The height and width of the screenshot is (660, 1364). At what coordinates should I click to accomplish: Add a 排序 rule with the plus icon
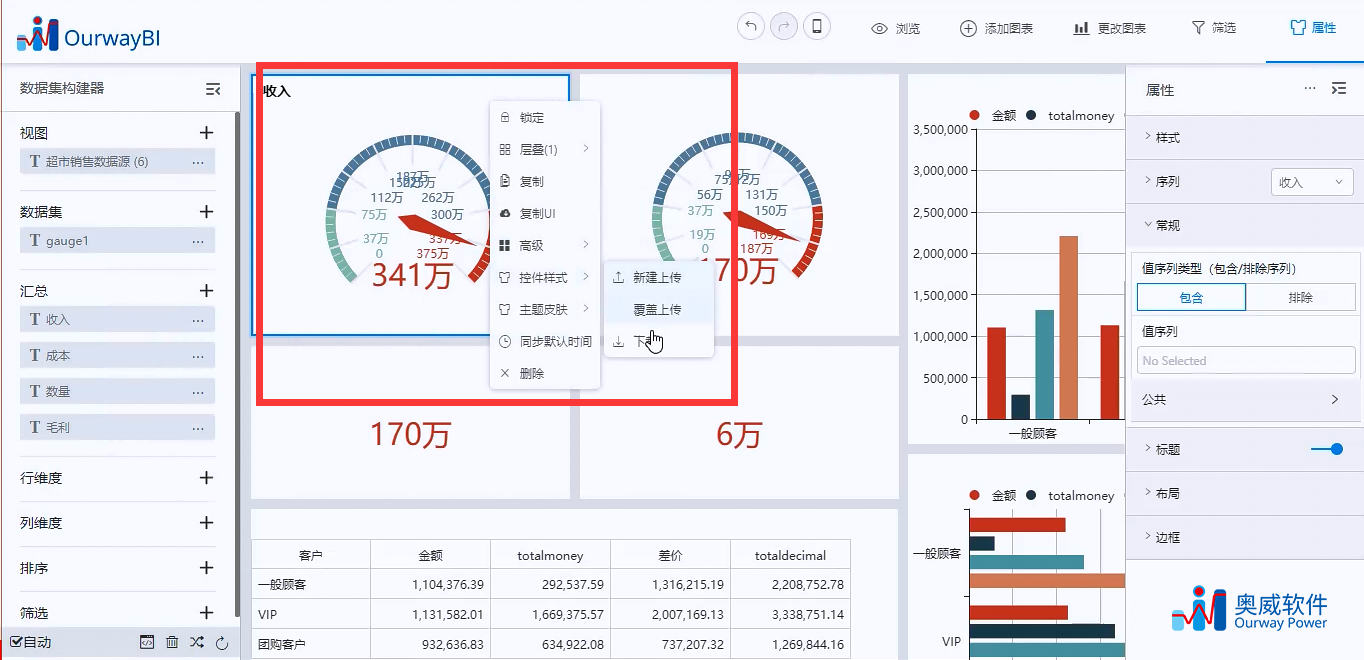point(206,568)
